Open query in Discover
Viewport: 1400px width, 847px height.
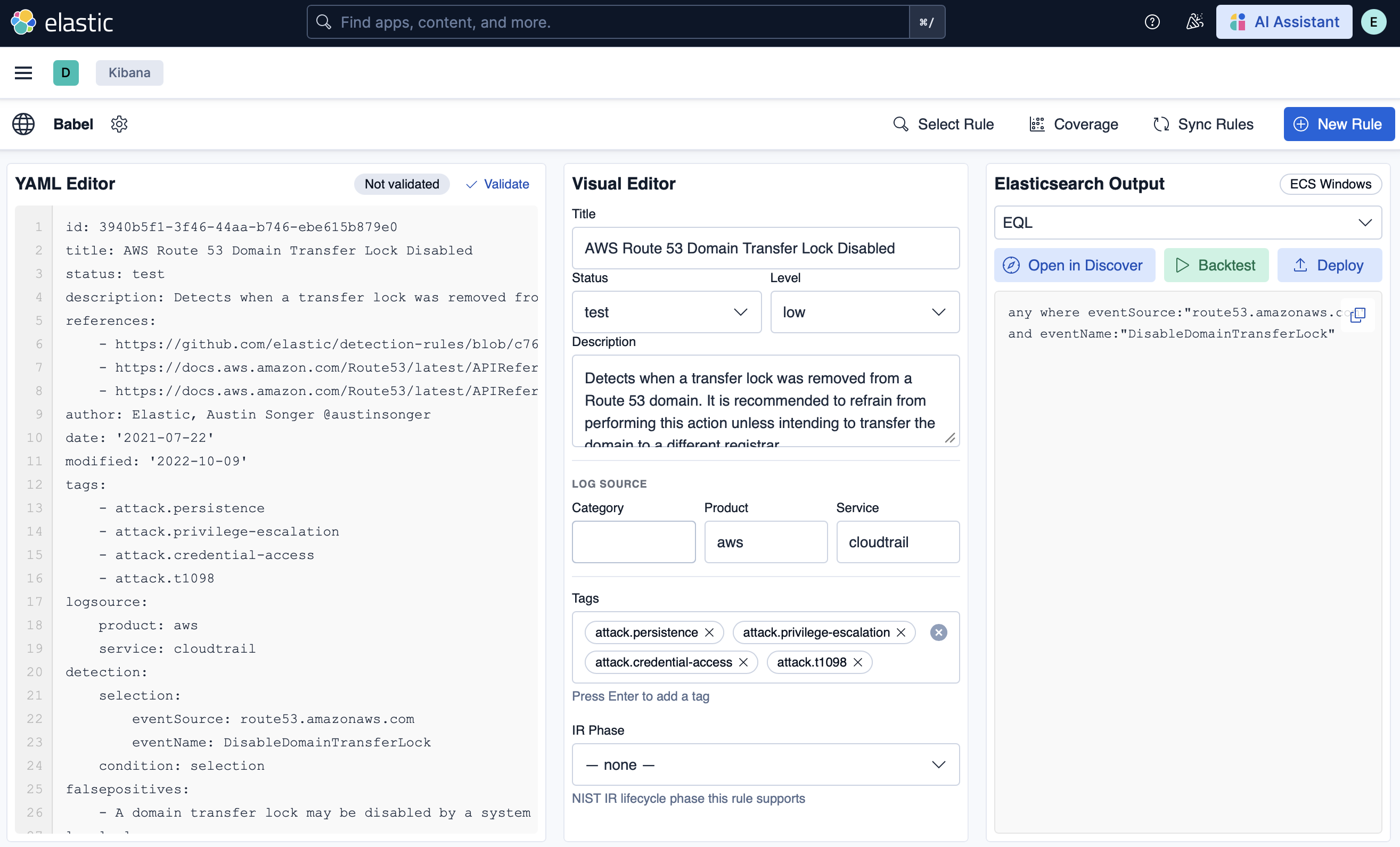pos(1075,265)
